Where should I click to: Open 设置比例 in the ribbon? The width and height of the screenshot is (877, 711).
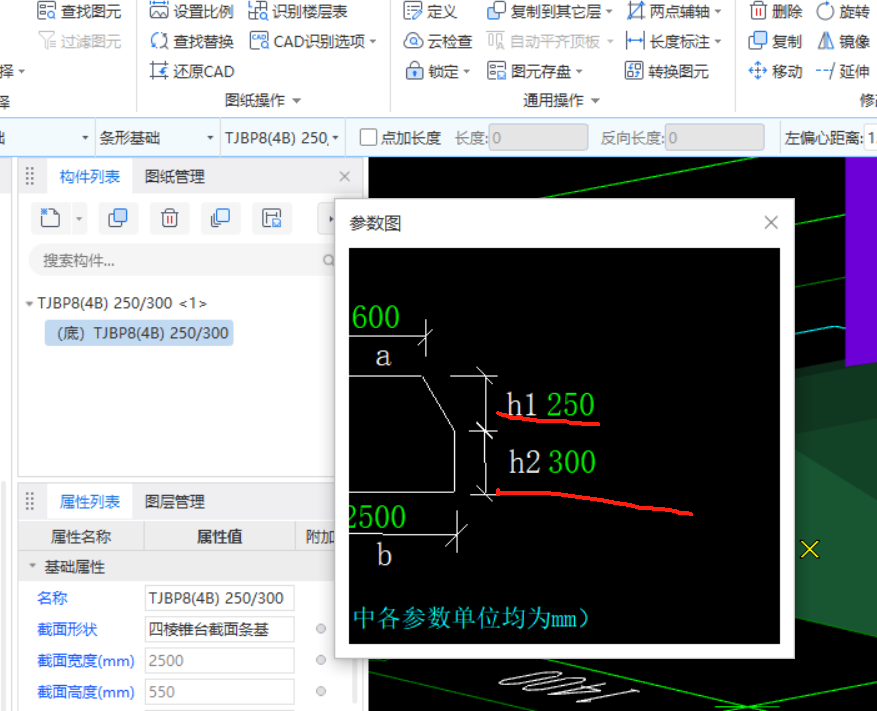tap(191, 11)
